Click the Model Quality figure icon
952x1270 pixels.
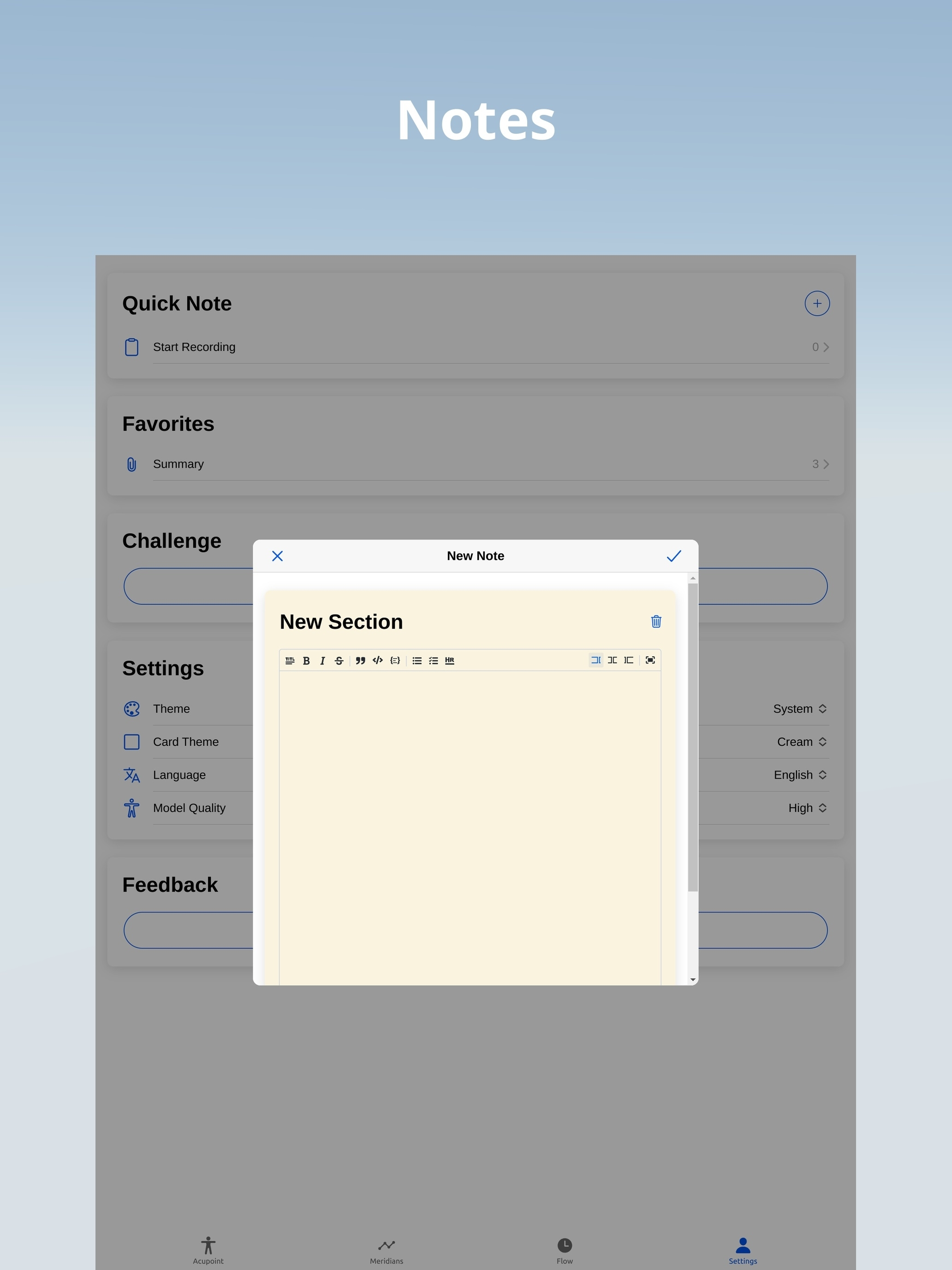tap(132, 808)
